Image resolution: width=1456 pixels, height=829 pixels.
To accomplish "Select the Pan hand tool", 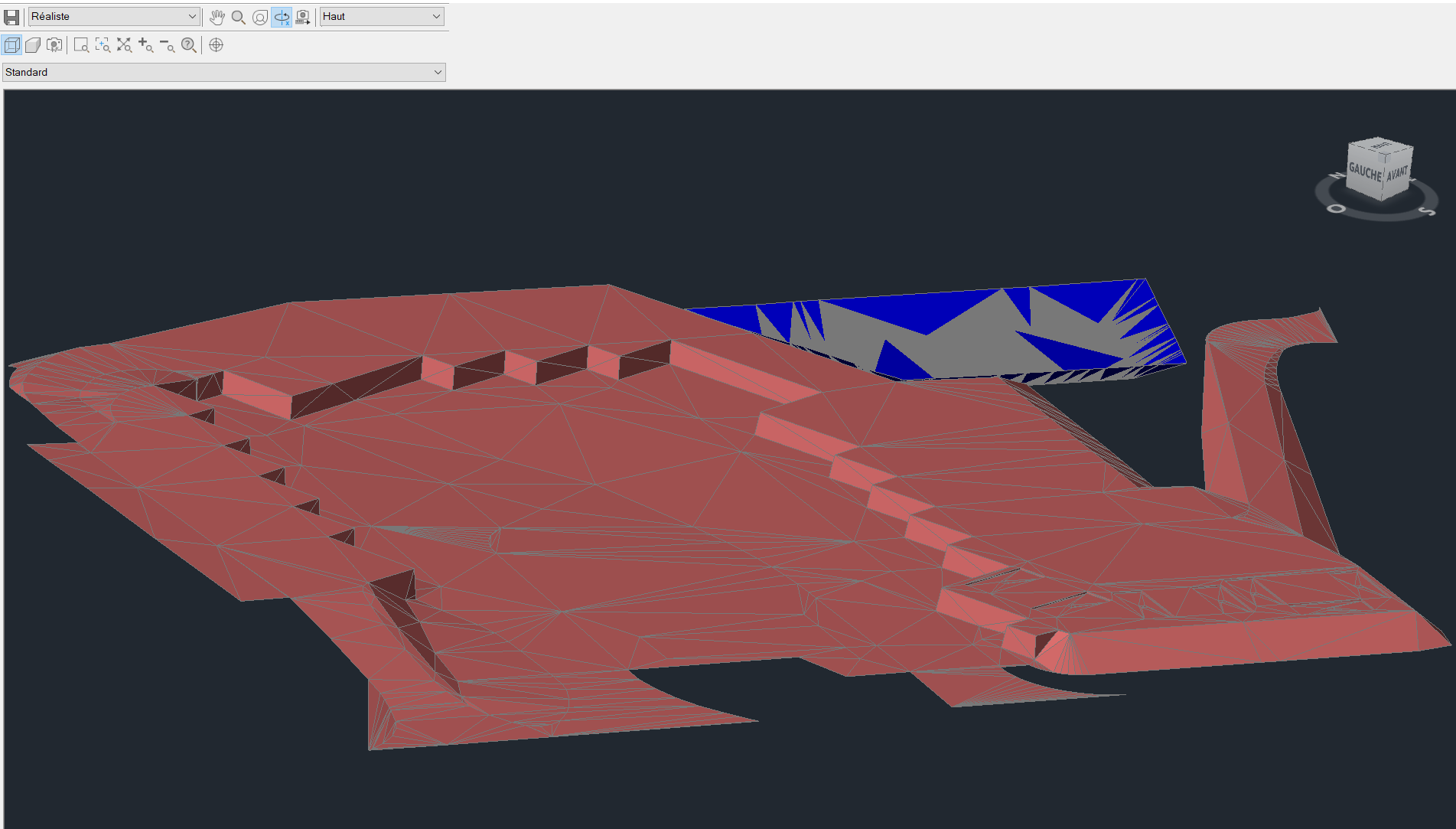I will tap(217, 16).
